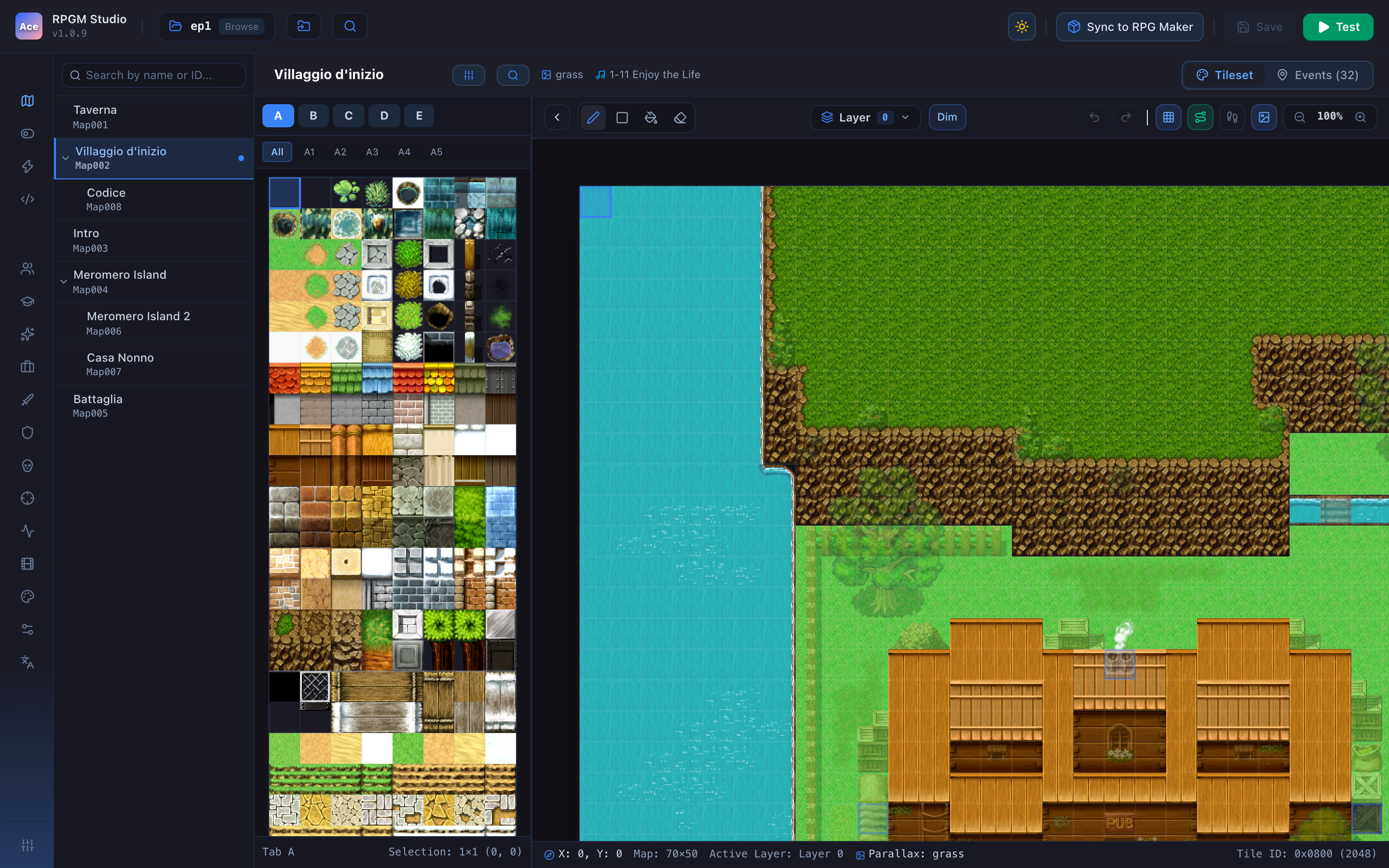Toggle the map grid overlay
1389x868 pixels.
pyautogui.click(x=1169, y=117)
